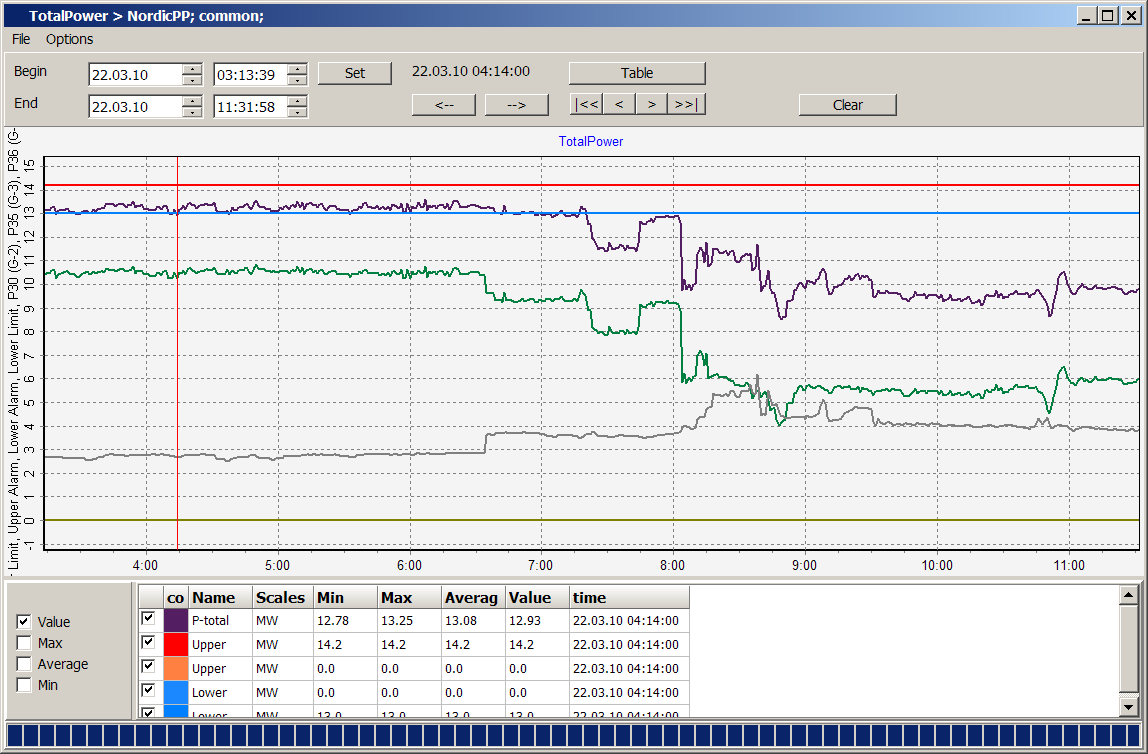Shift time range backward with <-- button
Image resolution: width=1148 pixels, height=754 pixels.
point(443,105)
